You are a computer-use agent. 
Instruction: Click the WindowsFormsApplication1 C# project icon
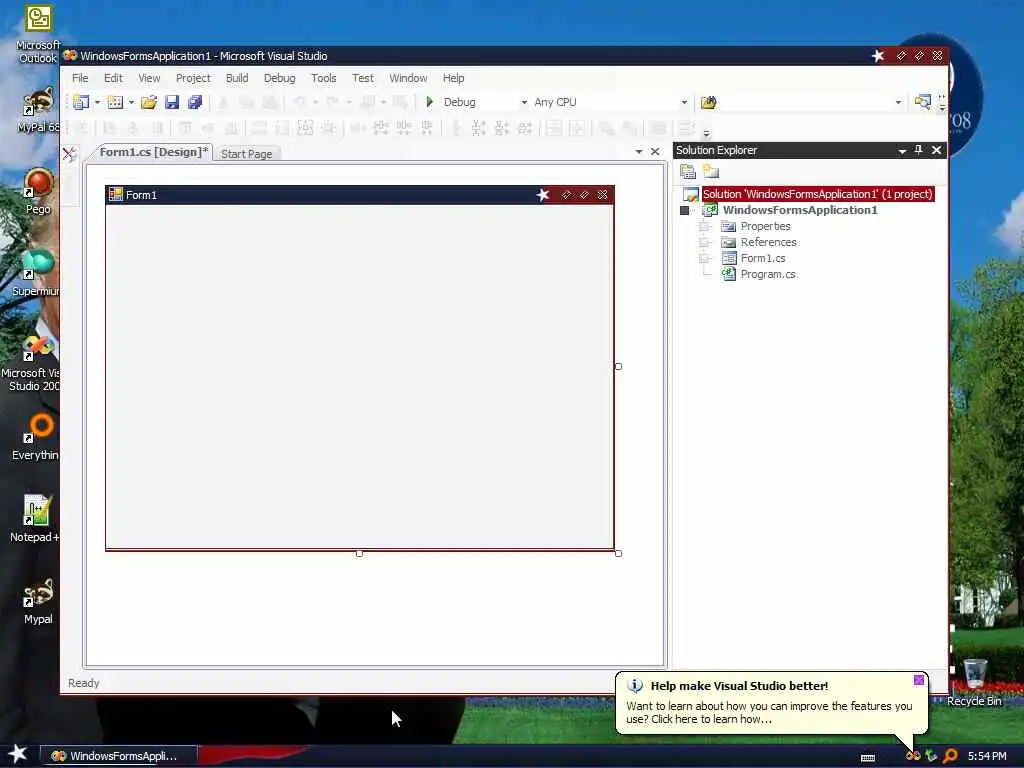point(710,210)
